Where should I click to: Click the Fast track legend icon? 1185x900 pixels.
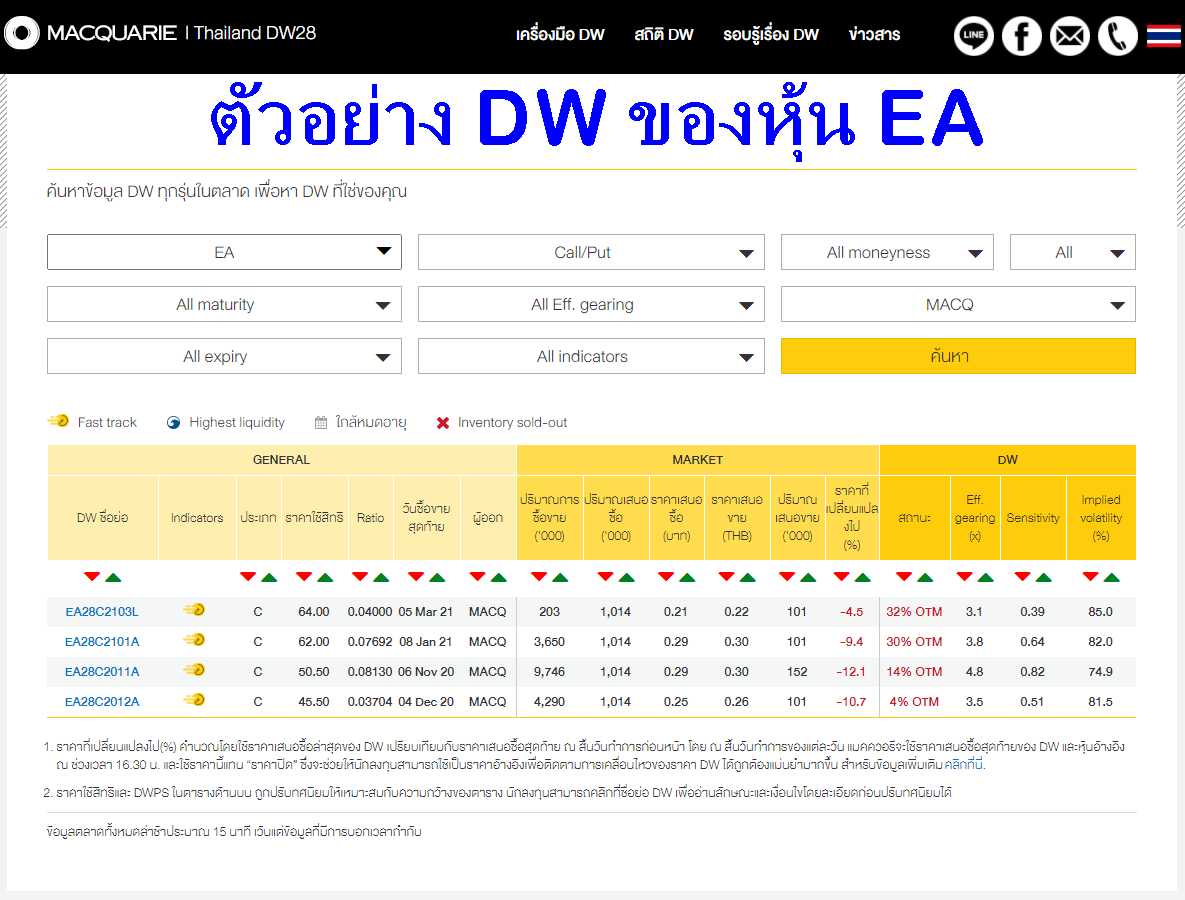click(58, 421)
